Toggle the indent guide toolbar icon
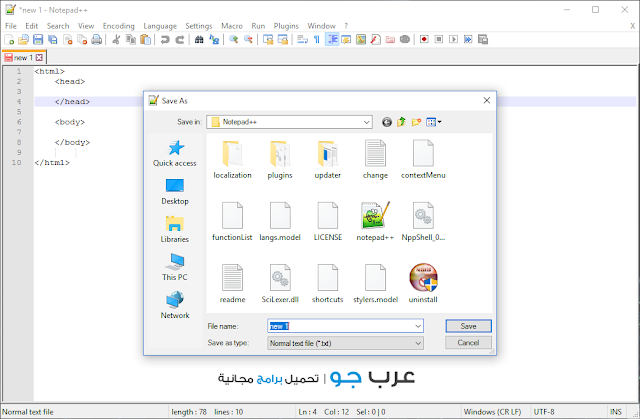The image size is (640, 419). click(x=332, y=40)
